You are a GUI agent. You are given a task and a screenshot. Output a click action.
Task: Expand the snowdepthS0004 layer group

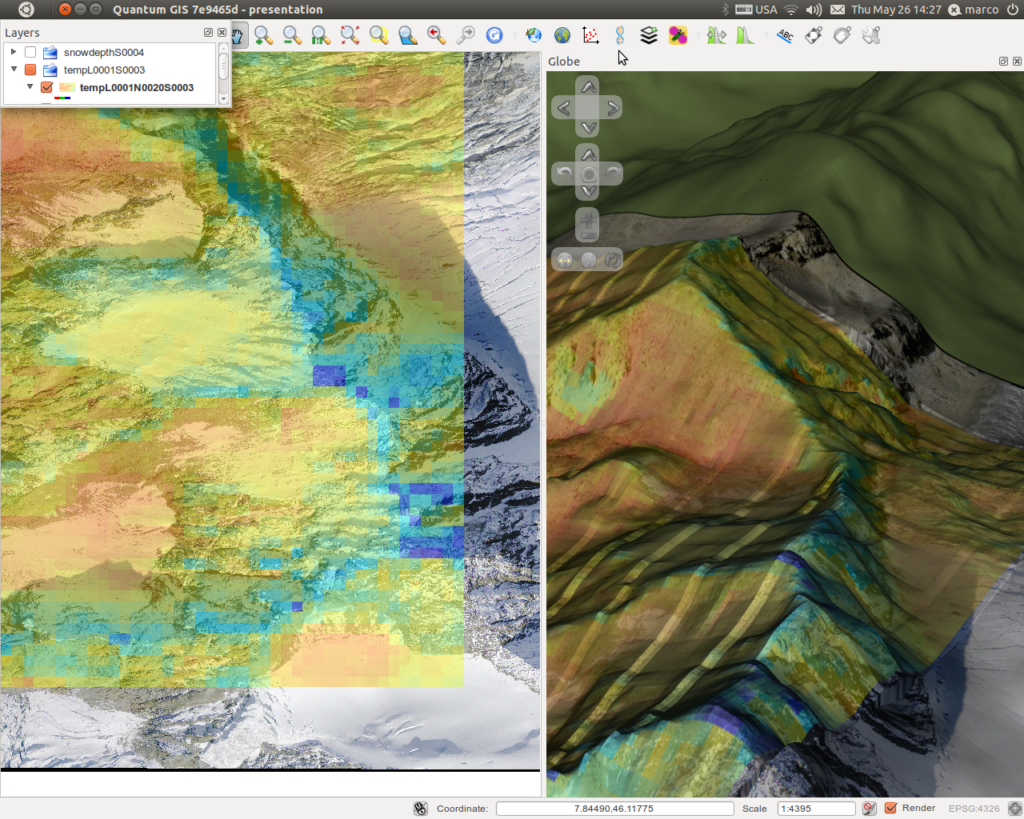point(13,52)
